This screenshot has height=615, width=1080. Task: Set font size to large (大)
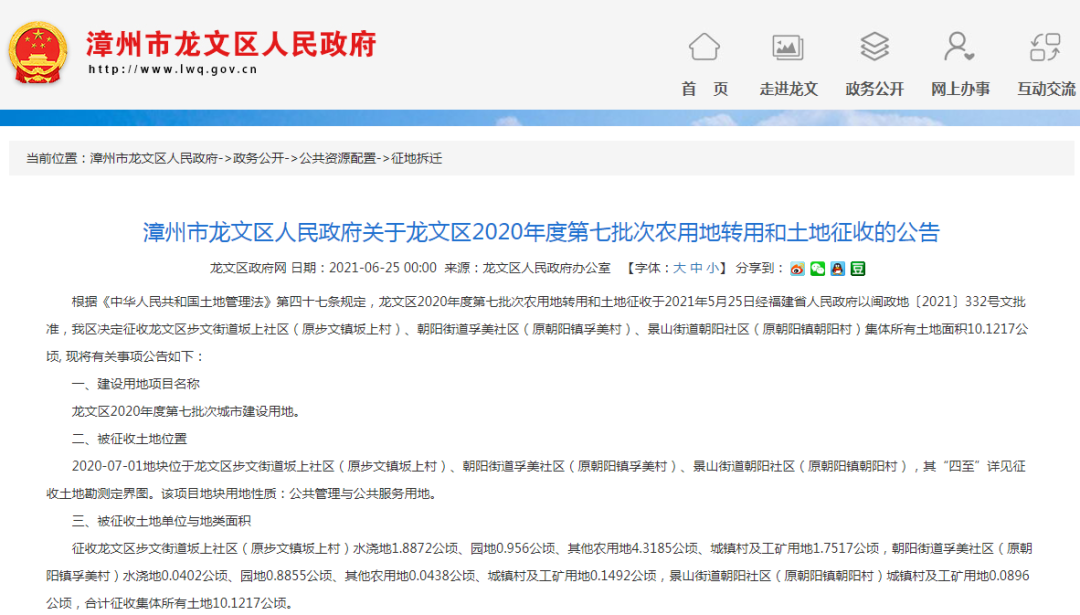679,268
